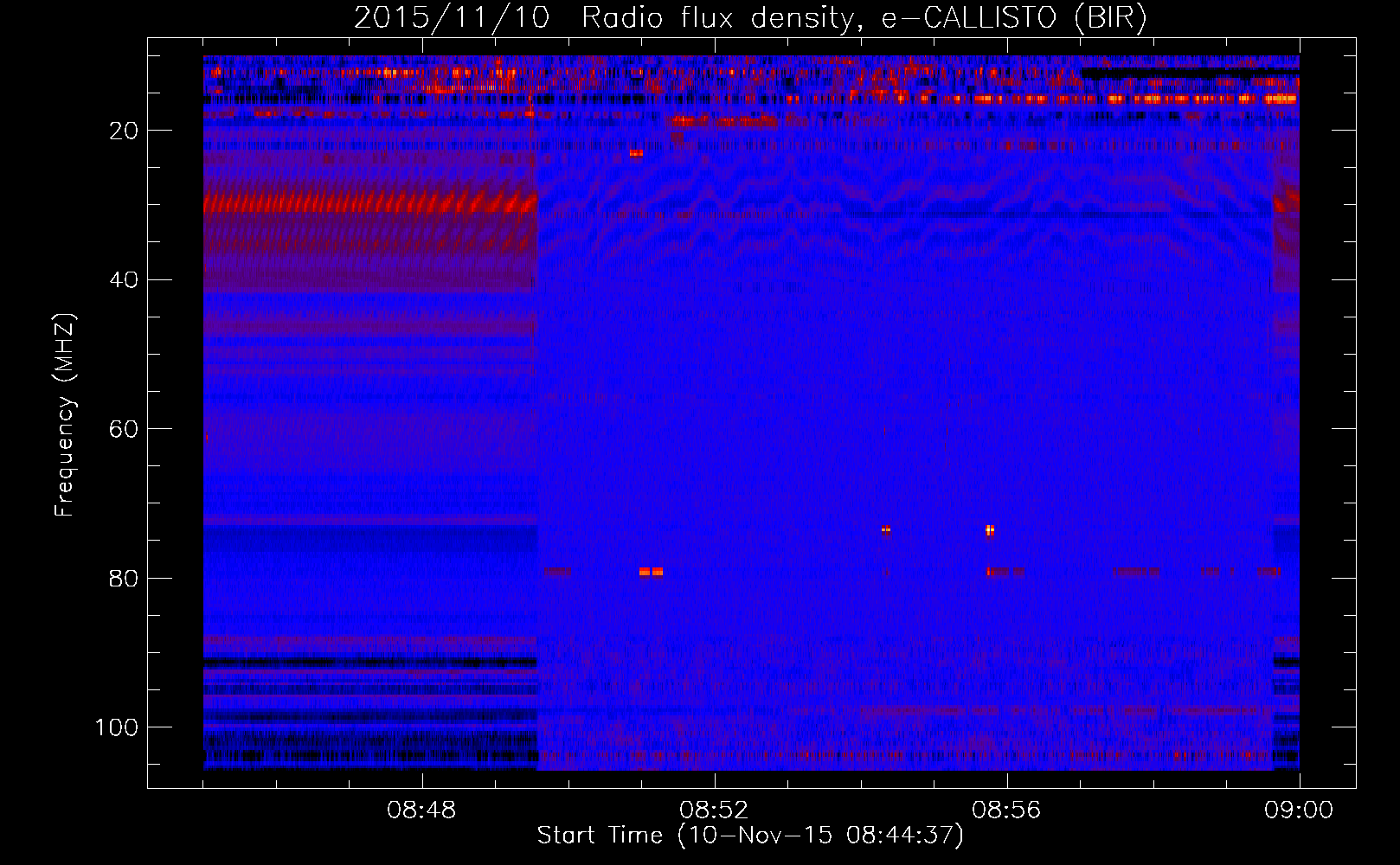Image resolution: width=1400 pixels, height=865 pixels.
Task: Click the frequency tick label 60
Action: (123, 429)
